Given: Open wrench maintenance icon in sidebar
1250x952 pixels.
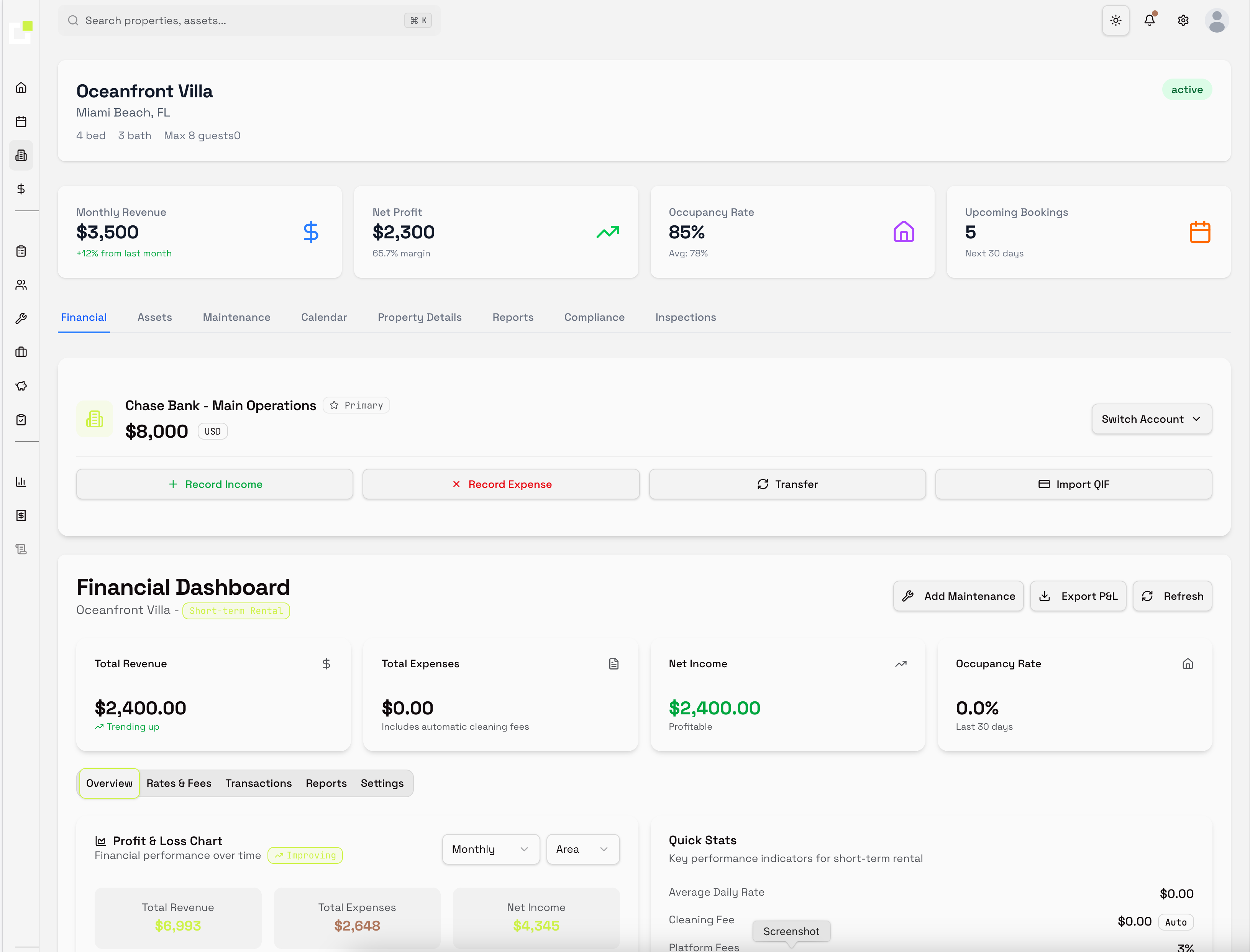Looking at the screenshot, I should click(21, 318).
